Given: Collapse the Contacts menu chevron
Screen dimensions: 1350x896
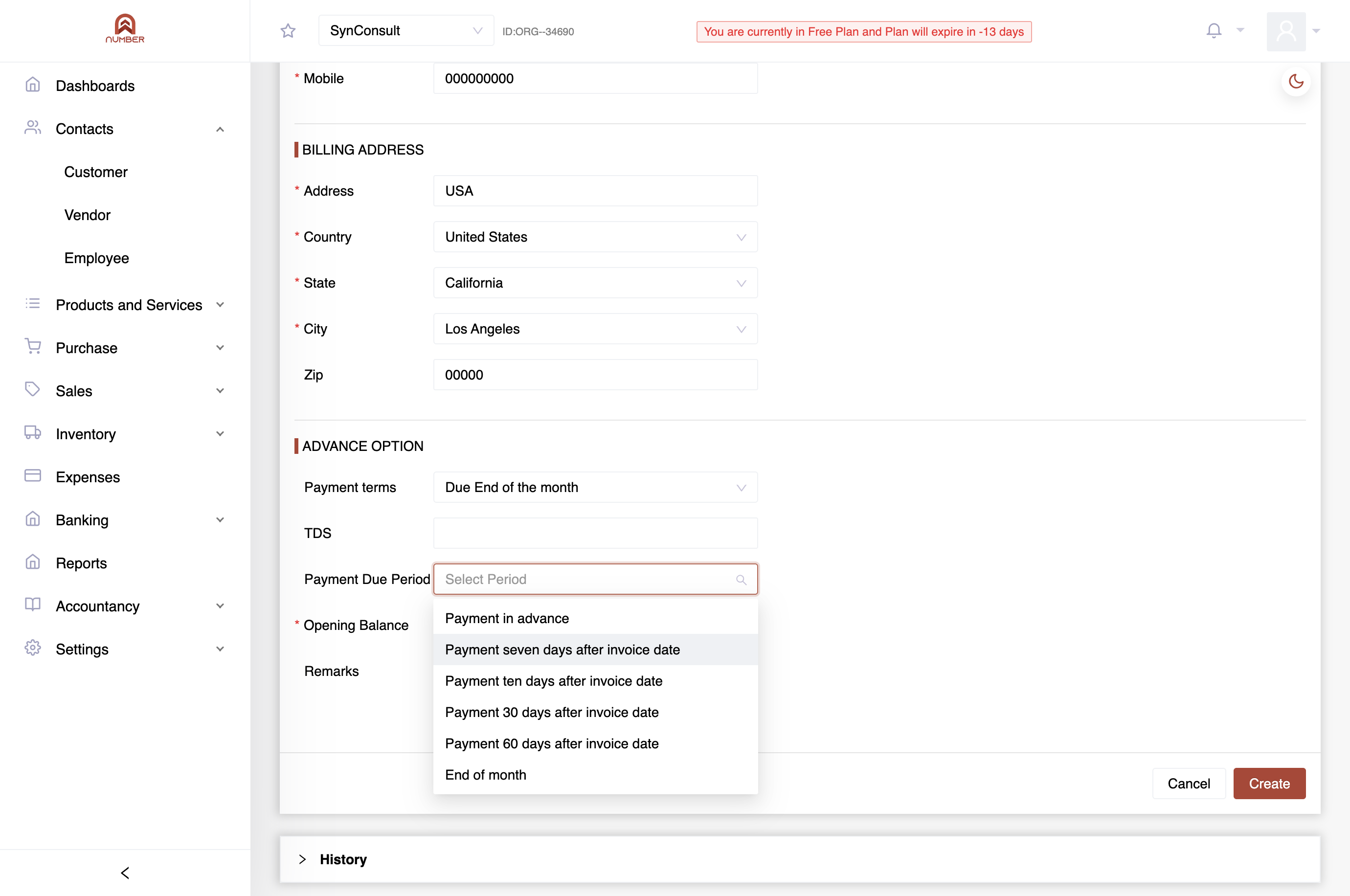Looking at the screenshot, I should (220, 129).
